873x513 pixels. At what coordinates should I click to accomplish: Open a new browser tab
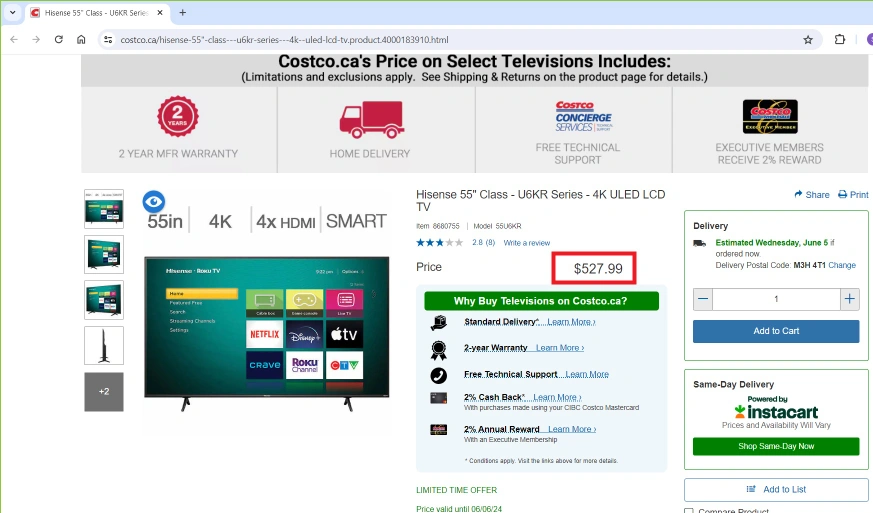tap(183, 13)
